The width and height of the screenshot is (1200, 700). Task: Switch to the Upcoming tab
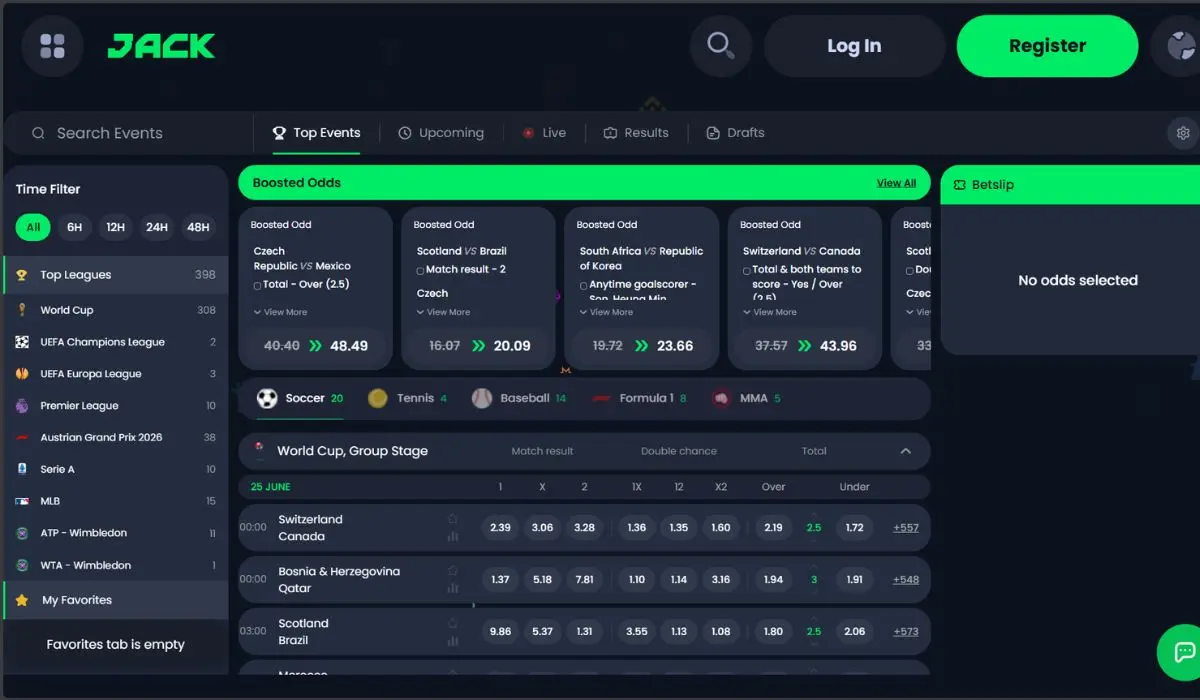(441, 133)
